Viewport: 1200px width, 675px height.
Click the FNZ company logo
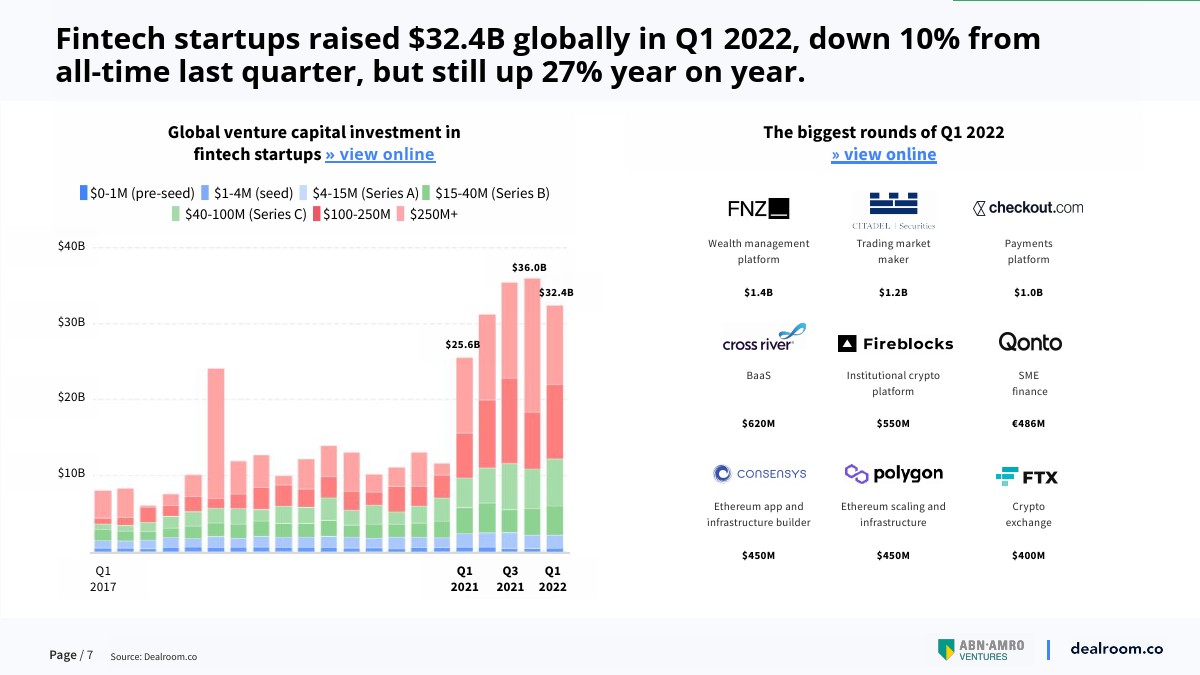click(758, 209)
